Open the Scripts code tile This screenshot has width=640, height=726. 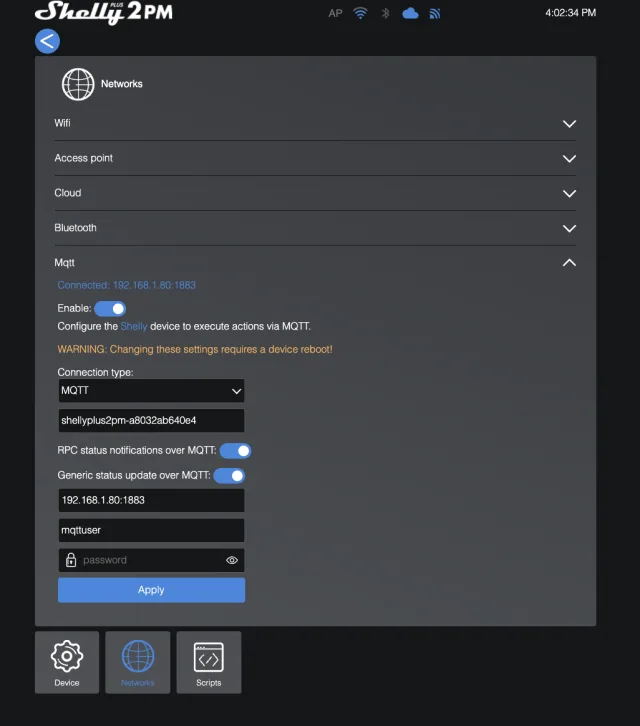(x=209, y=662)
